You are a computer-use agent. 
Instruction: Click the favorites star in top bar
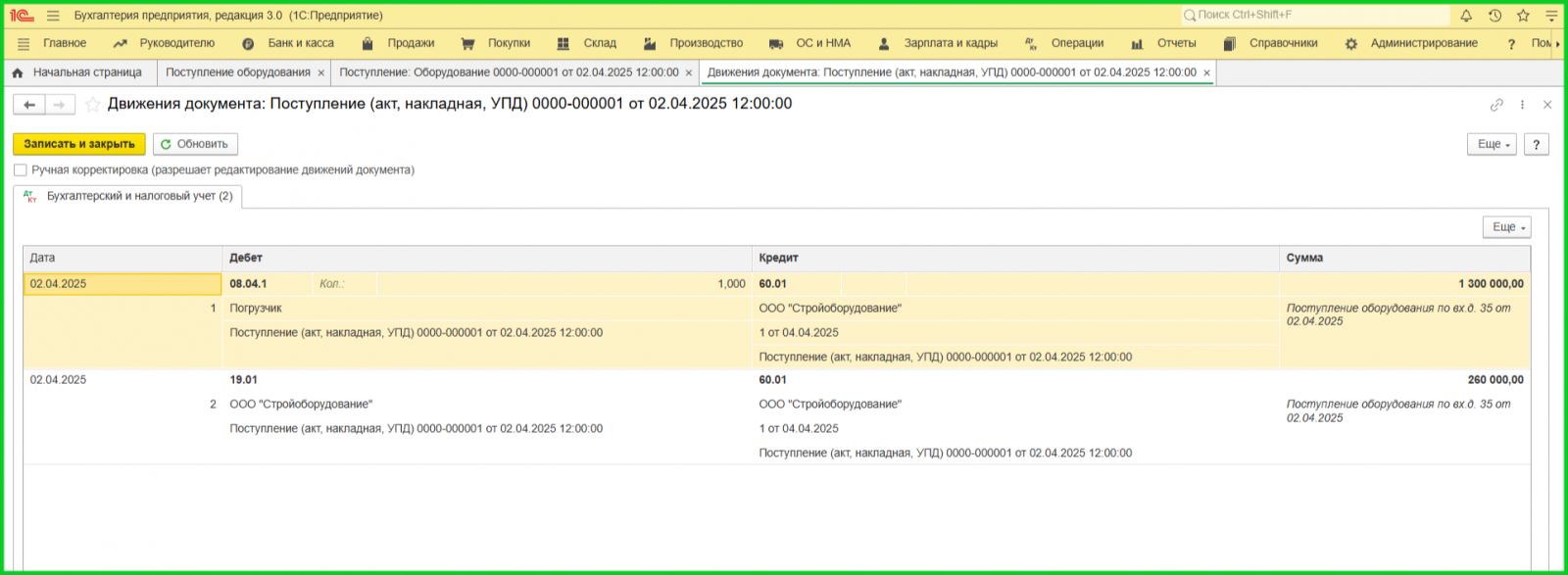[1523, 16]
